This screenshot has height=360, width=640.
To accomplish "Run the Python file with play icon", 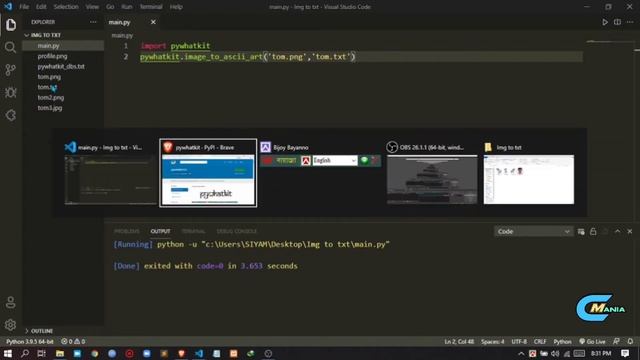I will point(605,22).
